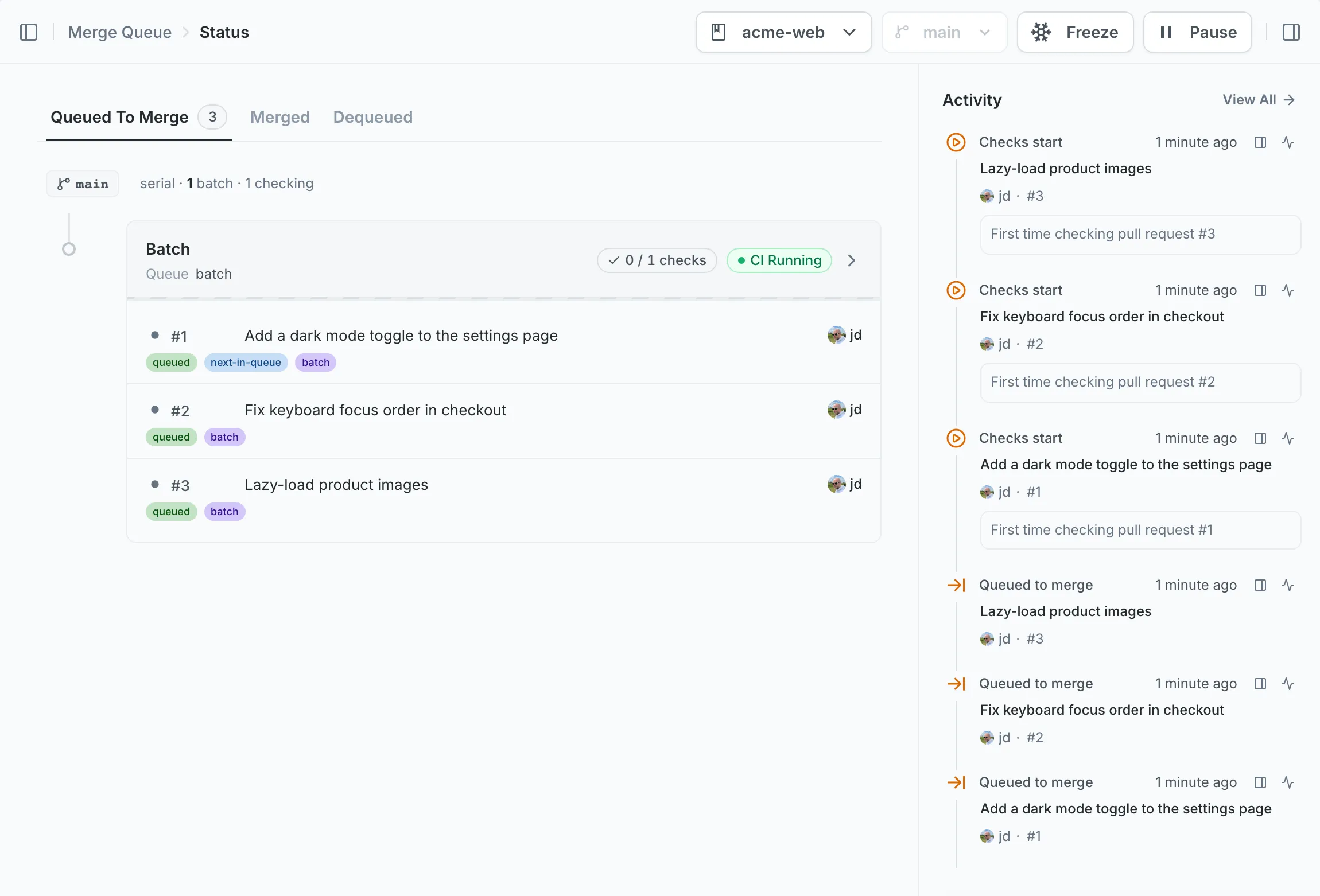Open side panel icon for Queued to merge #1

point(1260,782)
